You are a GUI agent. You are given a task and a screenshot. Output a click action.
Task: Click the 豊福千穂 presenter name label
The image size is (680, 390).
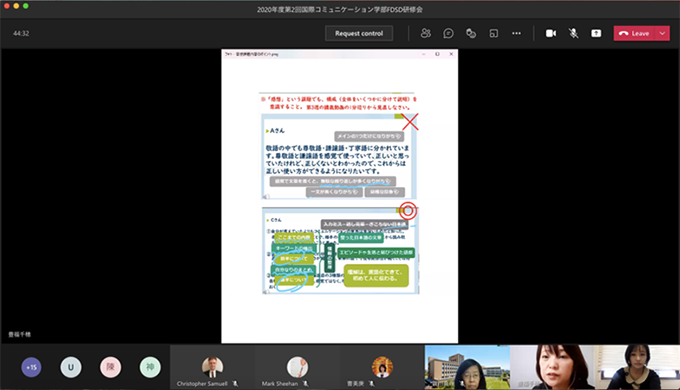tap(20, 334)
